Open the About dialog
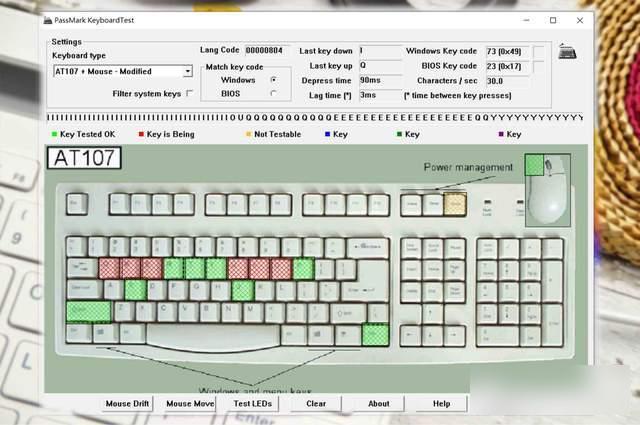 click(379, 403)
